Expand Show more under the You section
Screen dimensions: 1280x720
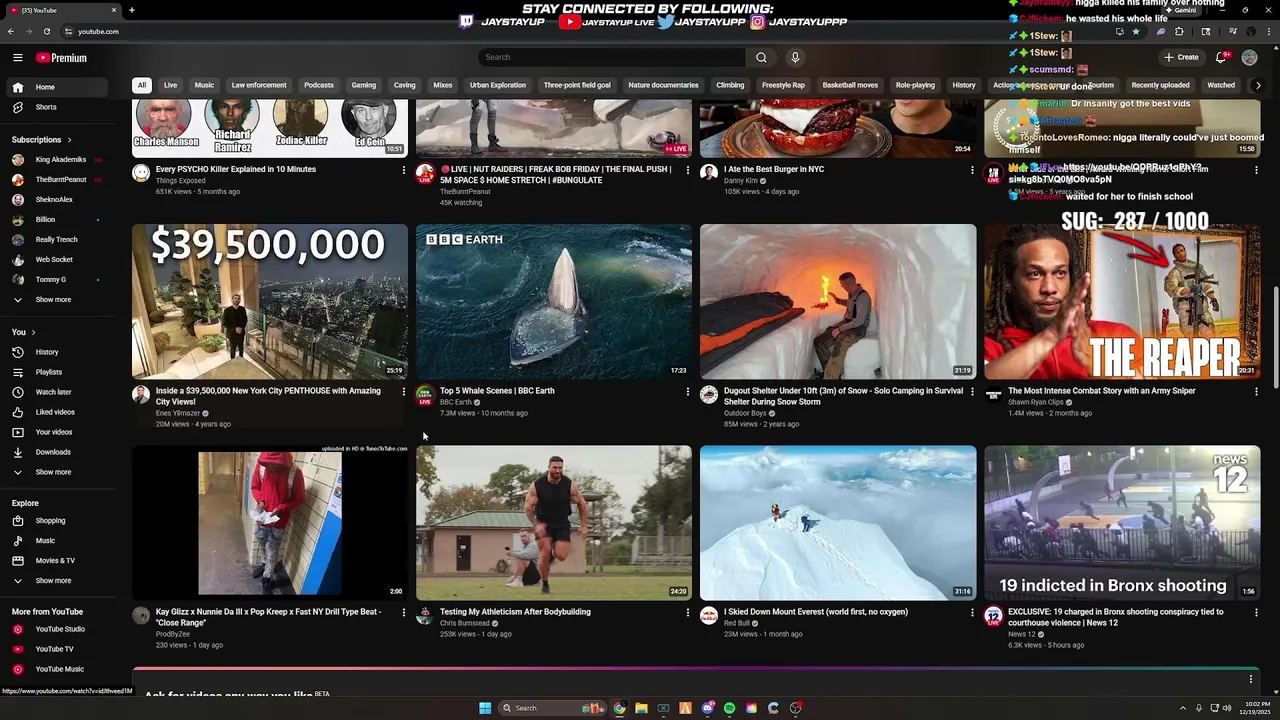tap(58, 472)
